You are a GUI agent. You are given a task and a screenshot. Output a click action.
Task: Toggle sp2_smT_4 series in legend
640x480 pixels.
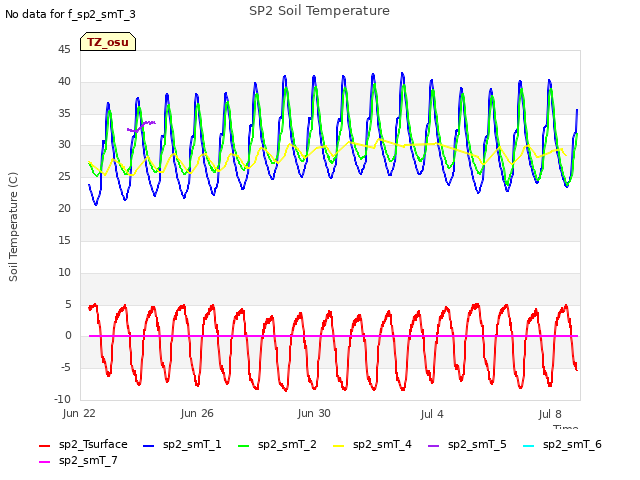coord(372,444)
